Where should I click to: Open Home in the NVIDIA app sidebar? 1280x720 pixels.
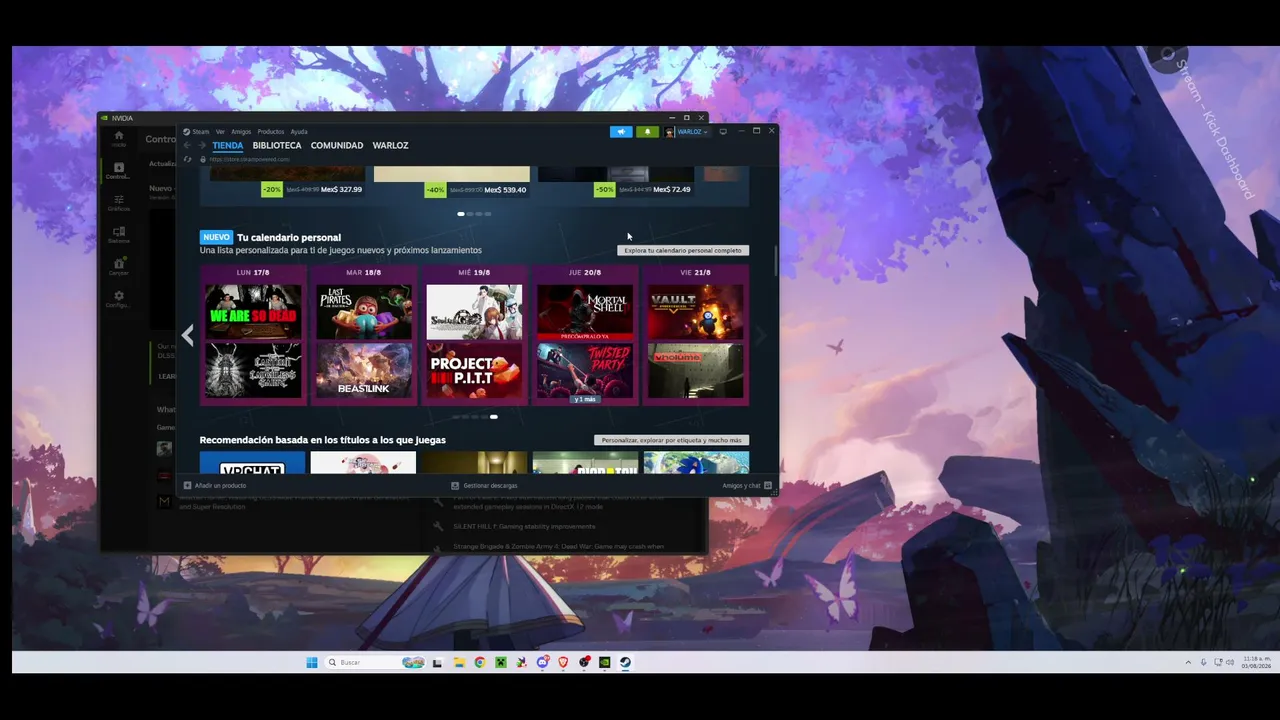point(119,138)
